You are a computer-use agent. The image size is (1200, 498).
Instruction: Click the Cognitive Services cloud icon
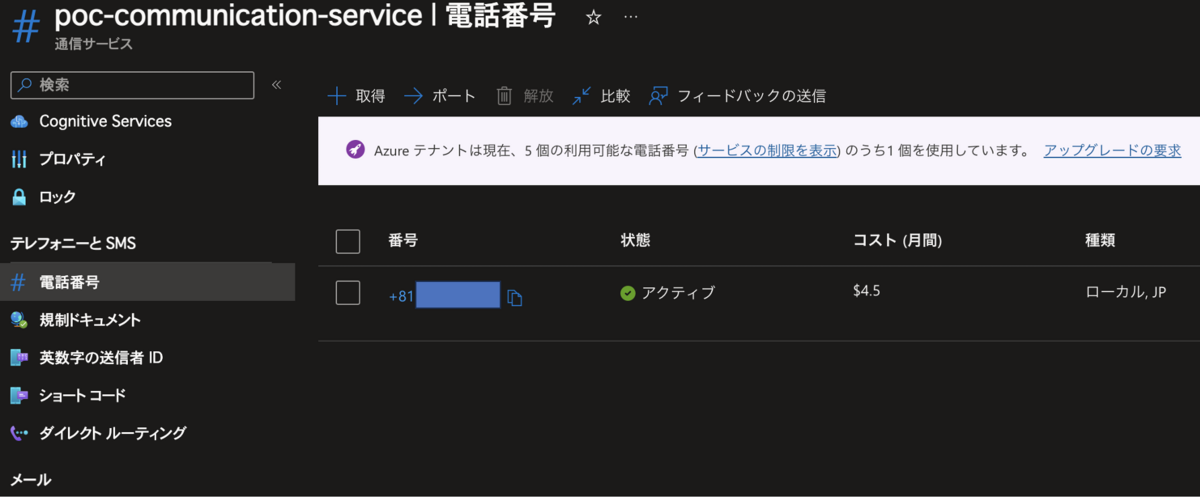[18, 122]
